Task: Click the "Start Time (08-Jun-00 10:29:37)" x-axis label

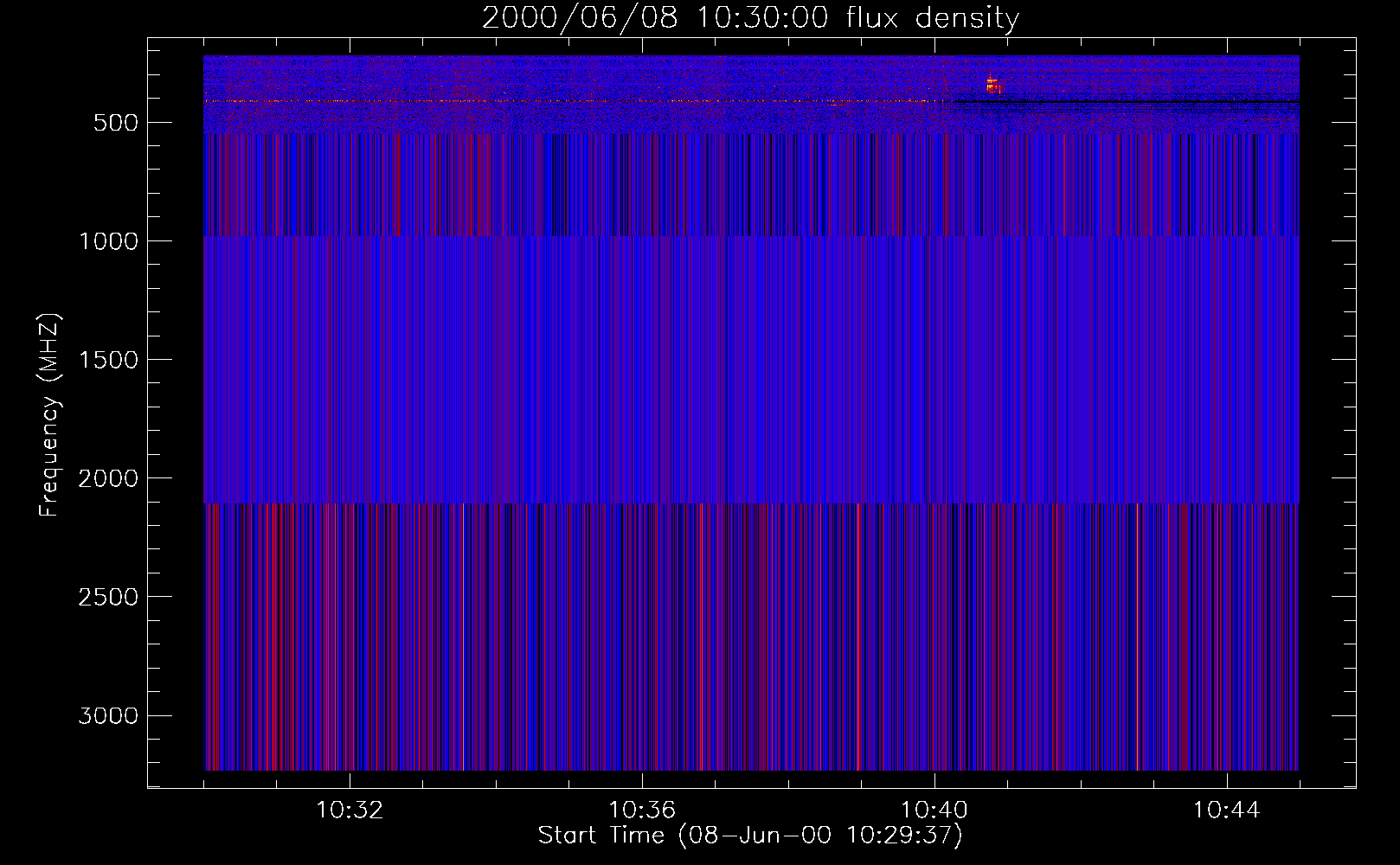Action: 750,836
